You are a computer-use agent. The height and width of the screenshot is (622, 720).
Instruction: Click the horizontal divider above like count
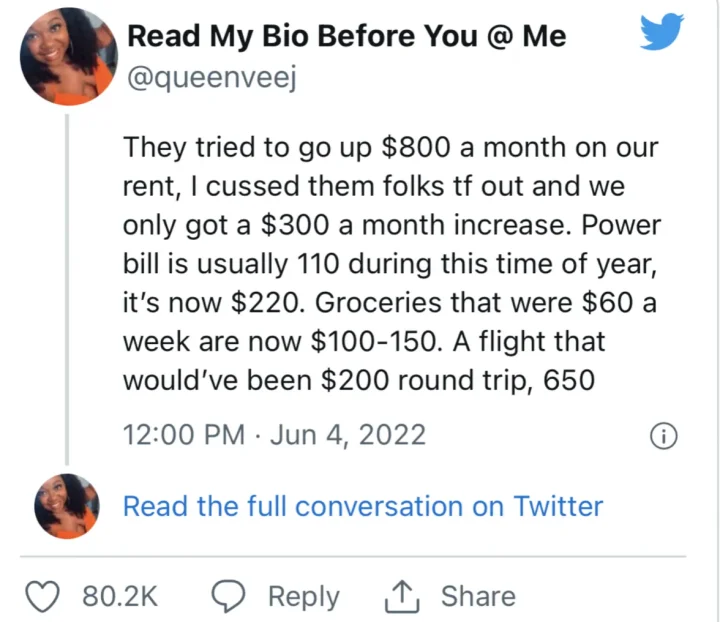[360, 555]
